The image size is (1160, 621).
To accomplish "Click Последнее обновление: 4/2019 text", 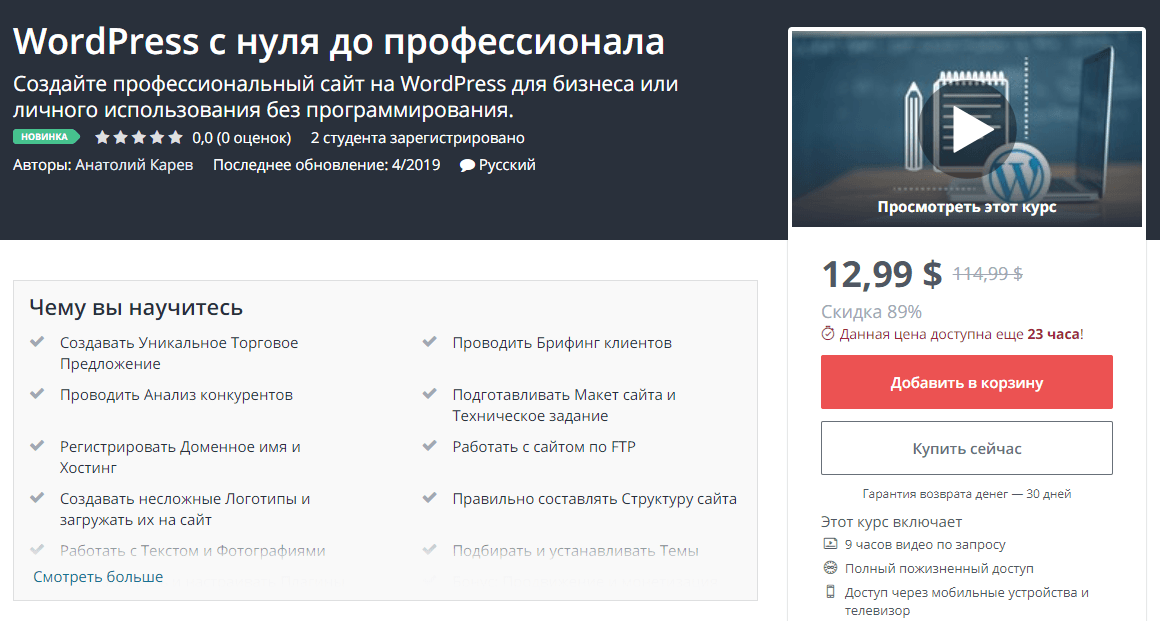I will pos(326,164).
